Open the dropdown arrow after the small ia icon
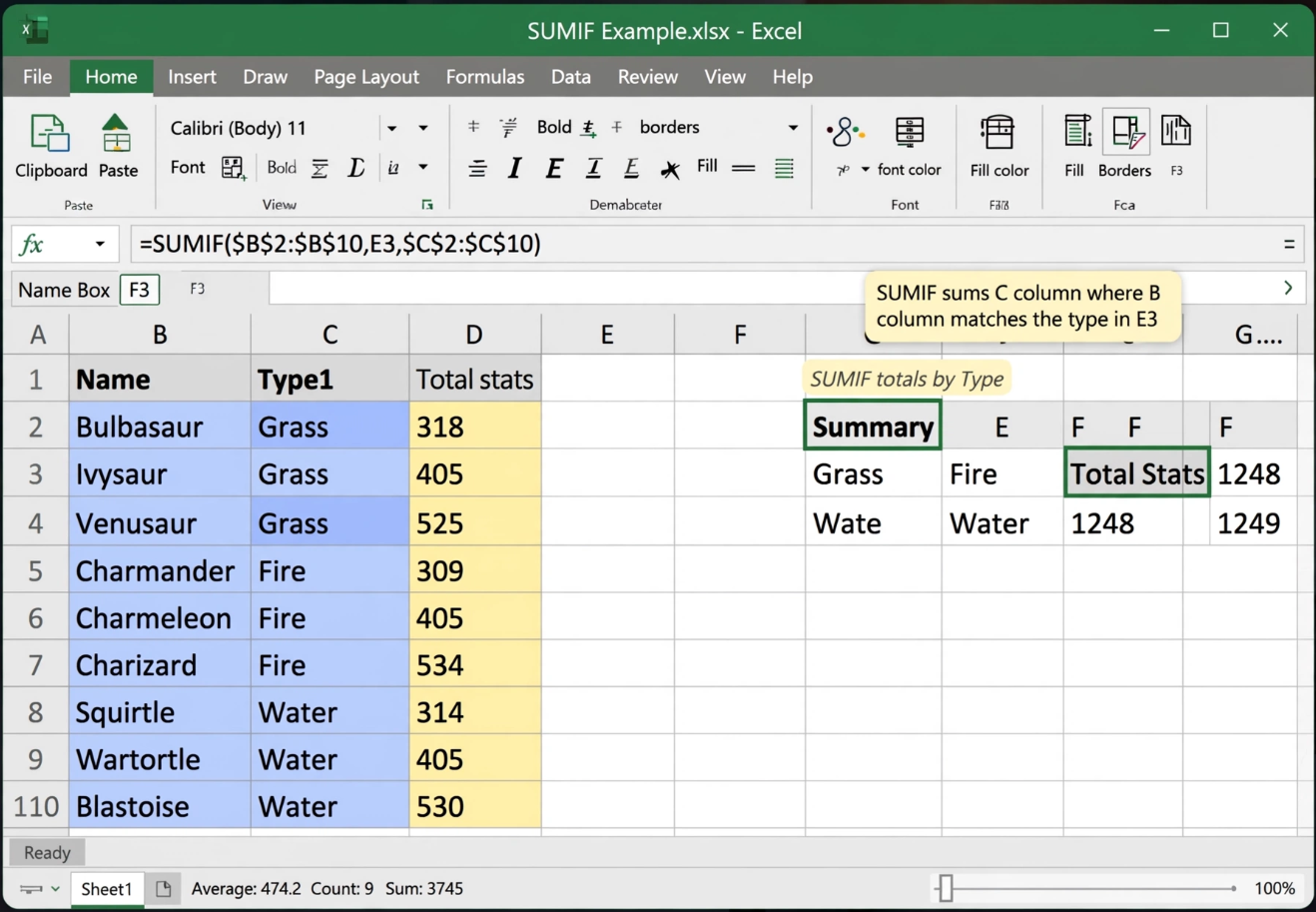Viewport: 1316px width, 912px height. (423, 168)
